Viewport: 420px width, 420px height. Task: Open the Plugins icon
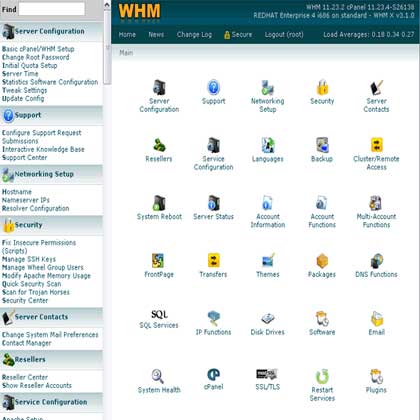[376, 376]
